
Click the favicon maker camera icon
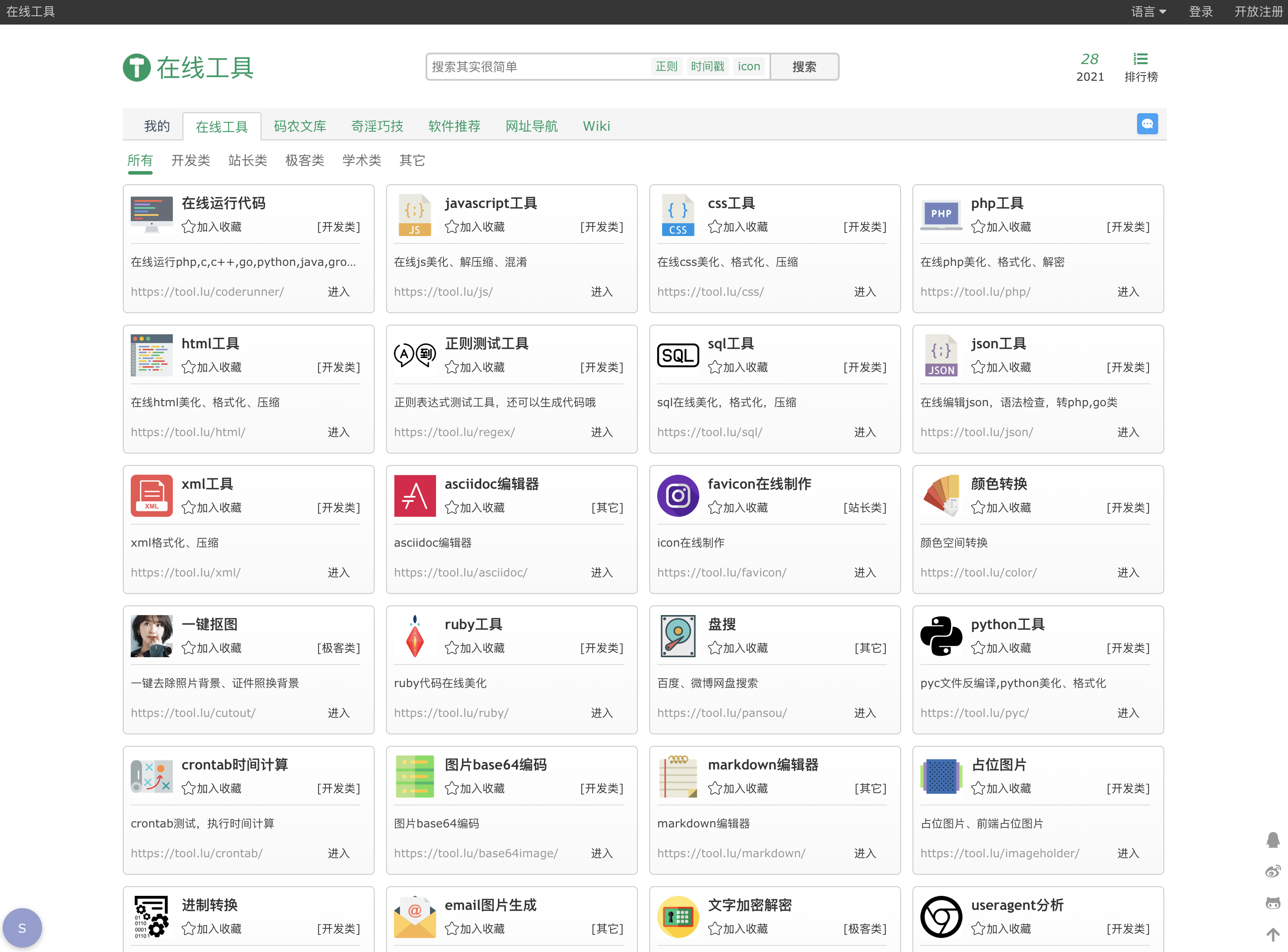(678, 496)
